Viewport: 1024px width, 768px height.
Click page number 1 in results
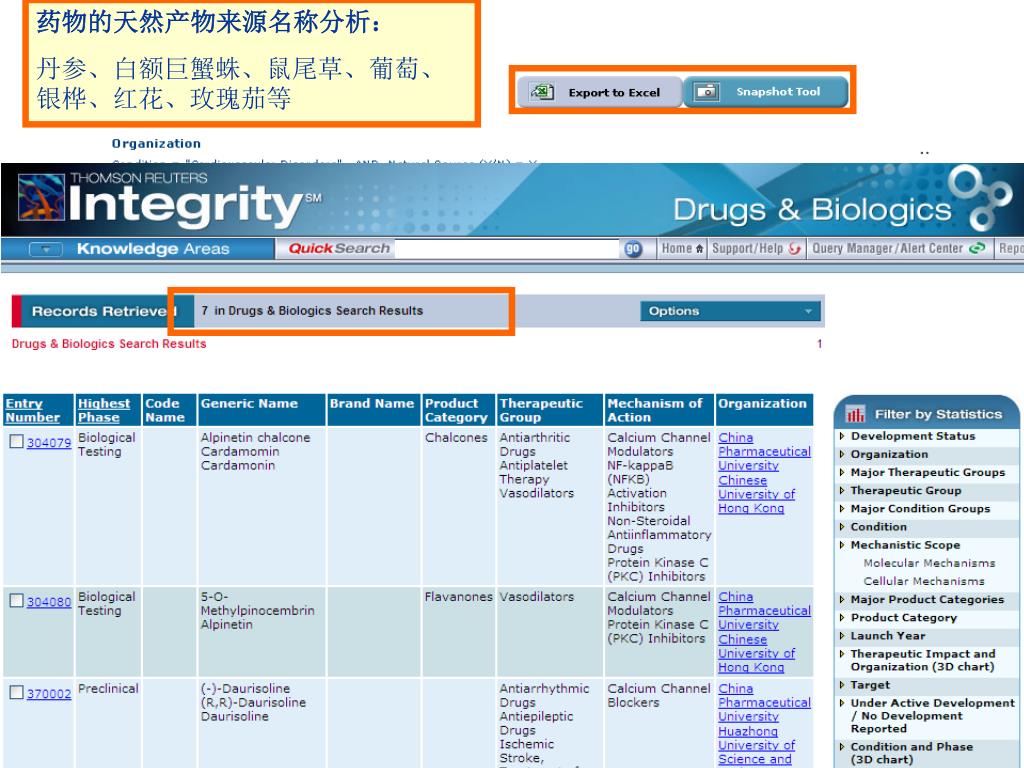click(820, 344)
